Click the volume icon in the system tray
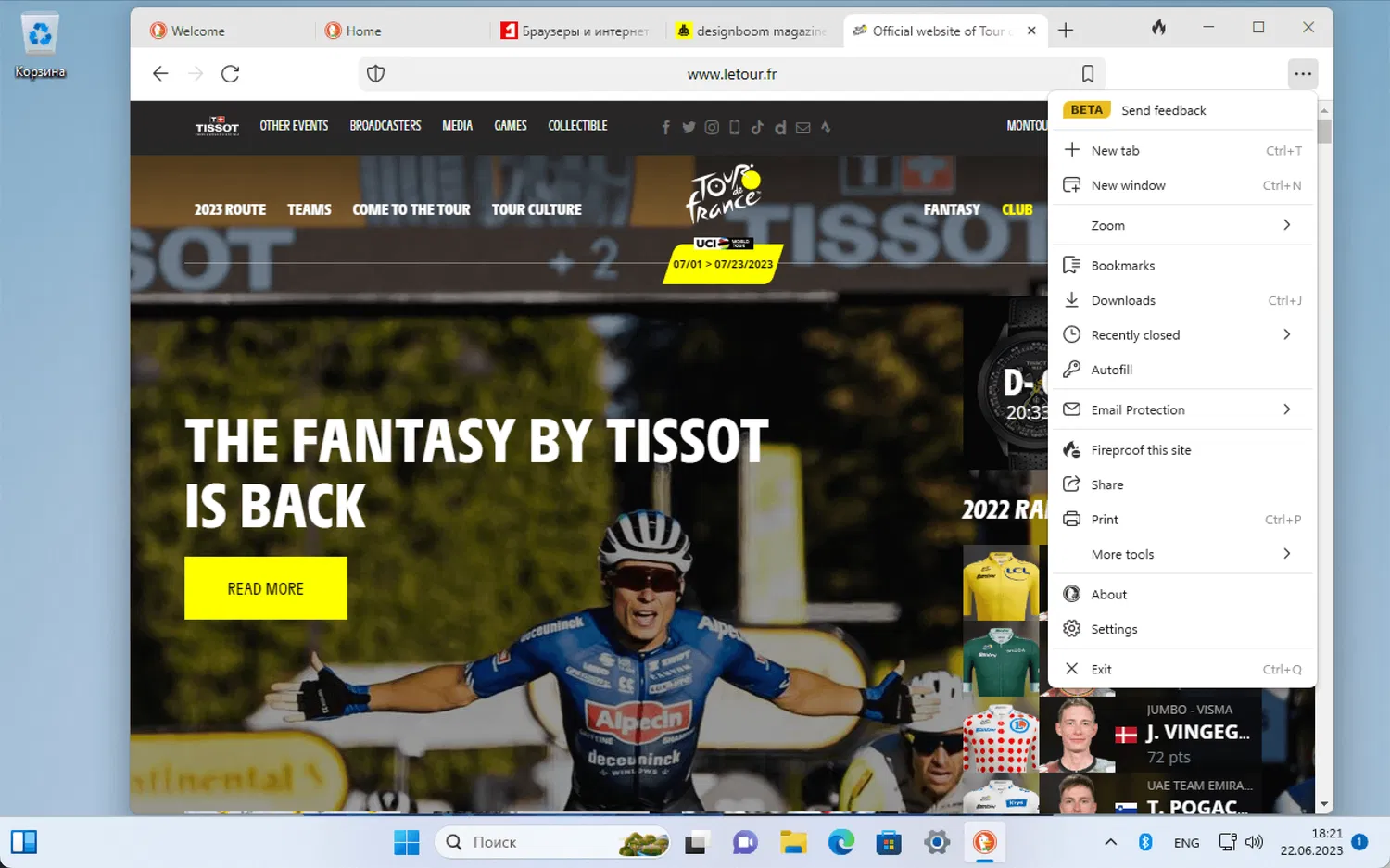This screenshot has width=1390, height=868. click(1255, 842)
